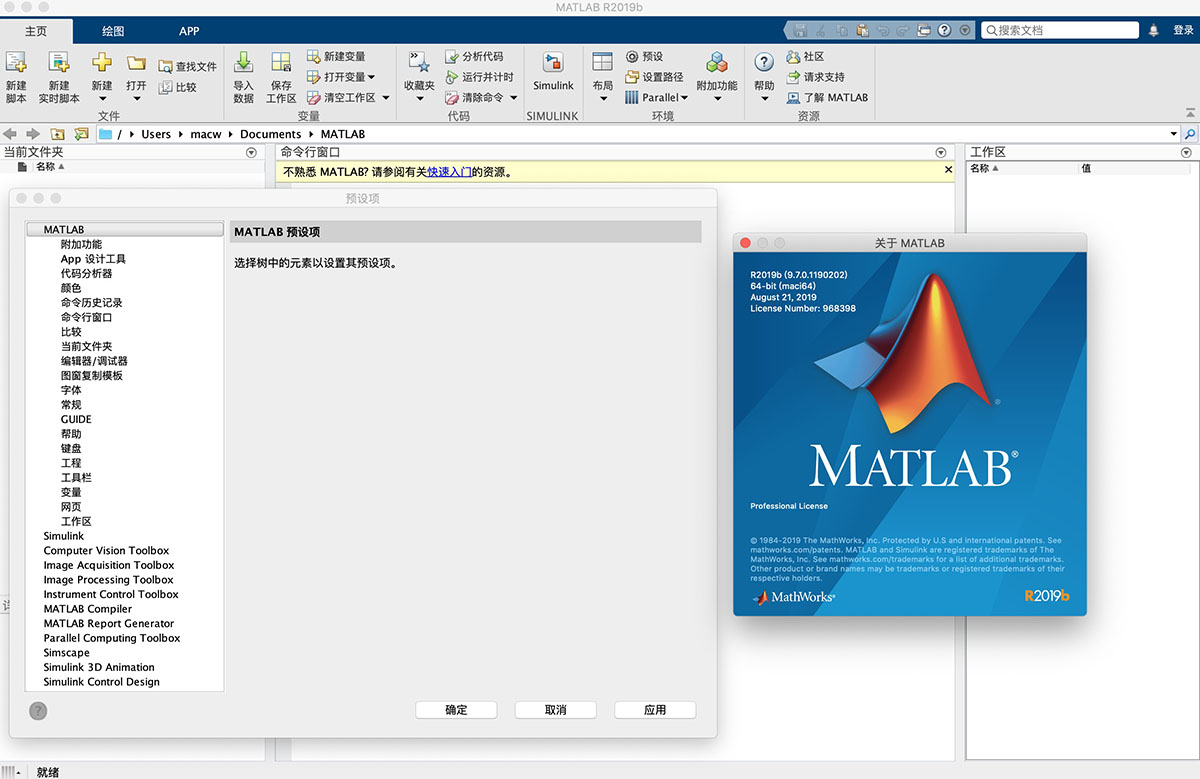Expand the 清除命令 (Clear Commands) dropdown
This screenshot has width=1200, height=779.
(514, 98)
